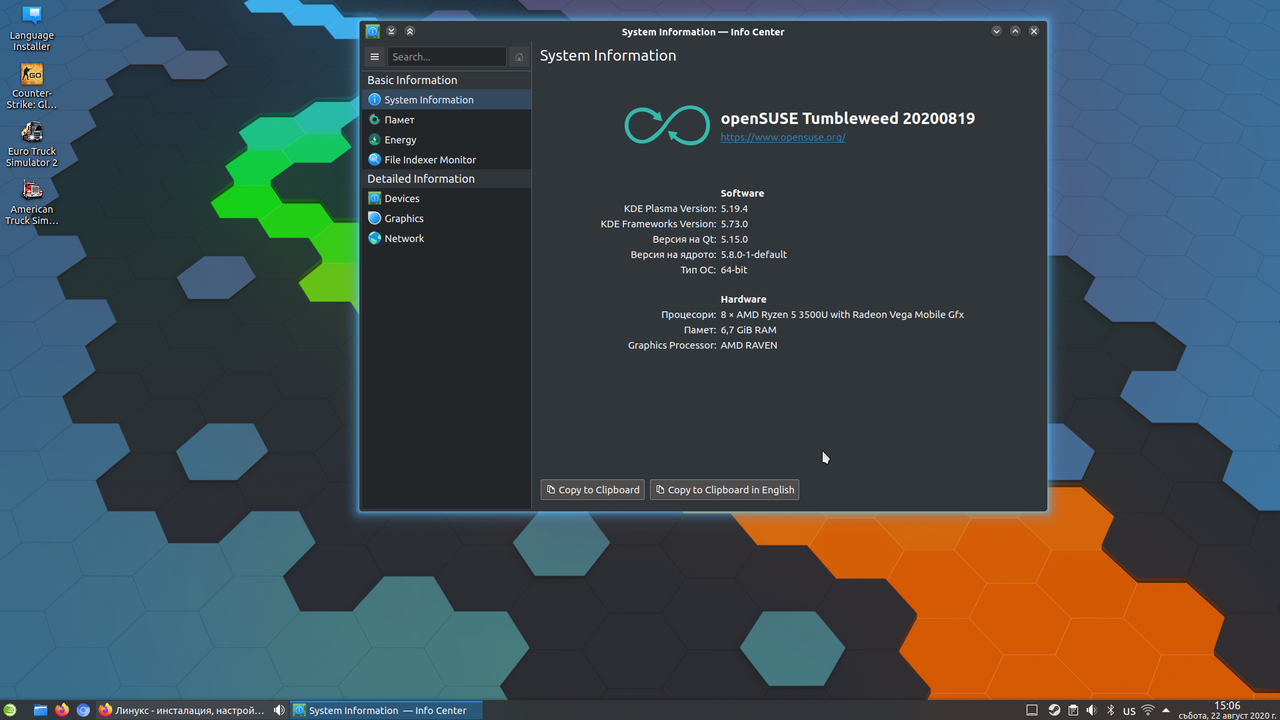Open the Graphics category
The width and height of the screenshot is (1280, 720).
pyautogui.click(x=446, y=219)
